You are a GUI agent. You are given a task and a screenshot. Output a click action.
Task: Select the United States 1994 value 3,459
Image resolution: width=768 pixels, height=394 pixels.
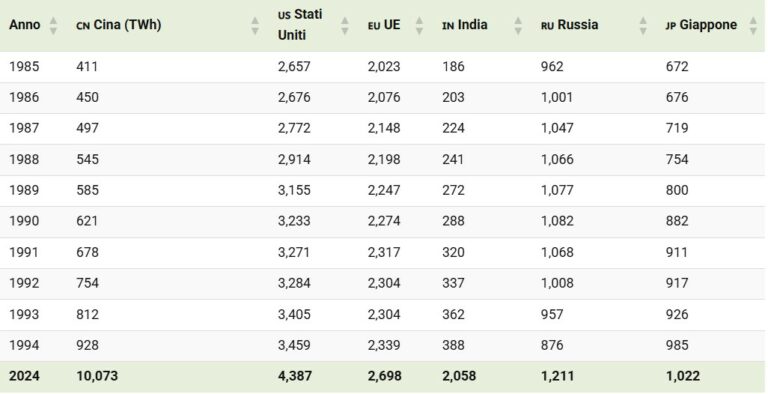click(294, 345)
